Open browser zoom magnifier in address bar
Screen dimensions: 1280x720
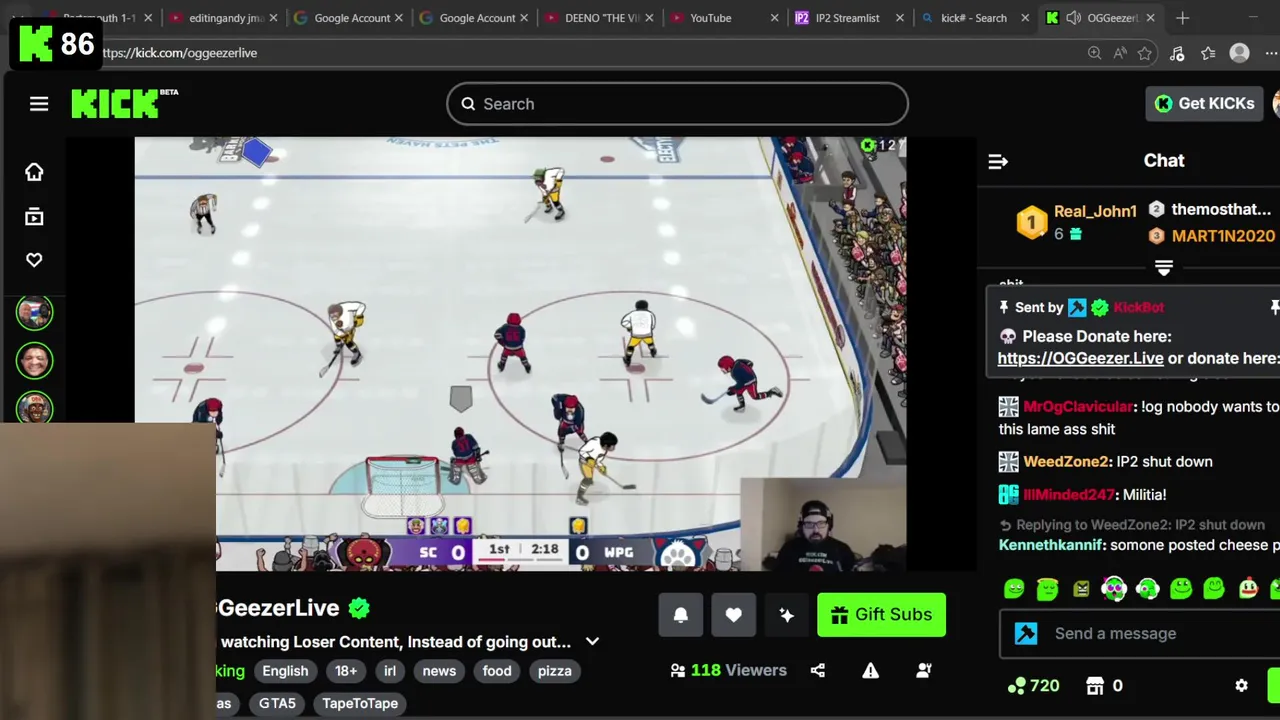click(1094, 53)
